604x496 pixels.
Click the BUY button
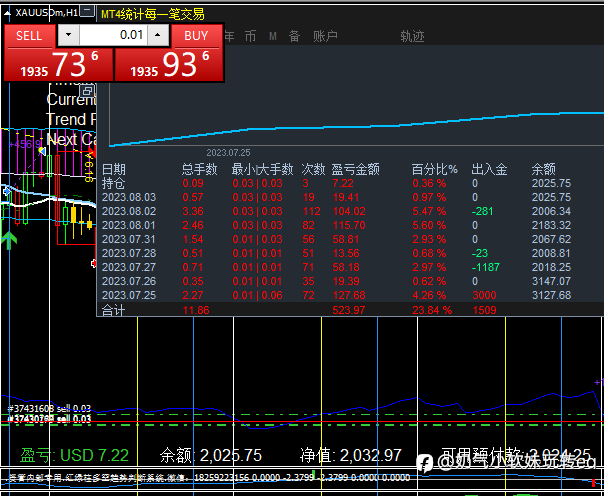tap(196, 36)
